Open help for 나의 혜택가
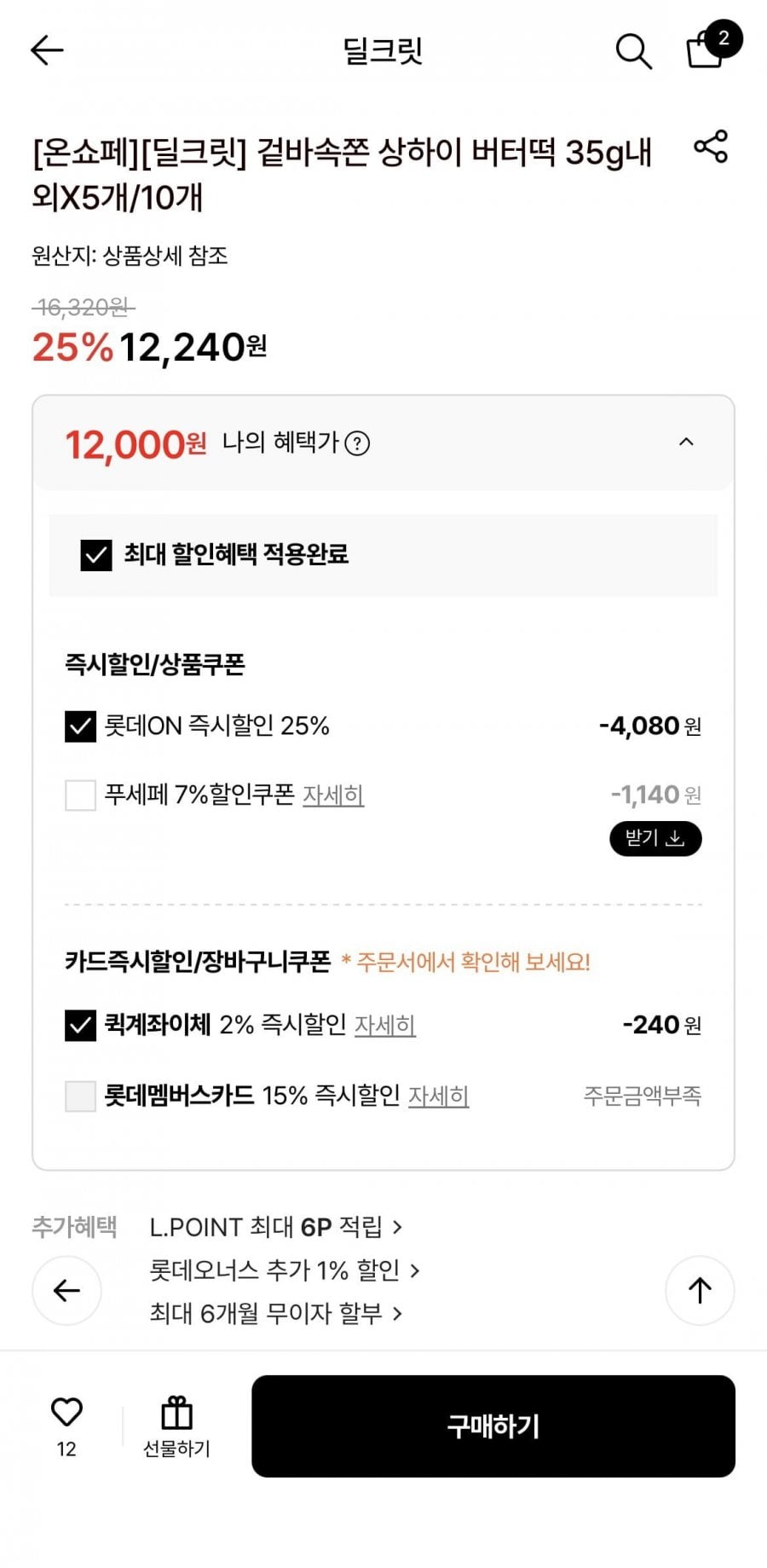767x1568 pixels. (x=357, y=444)
